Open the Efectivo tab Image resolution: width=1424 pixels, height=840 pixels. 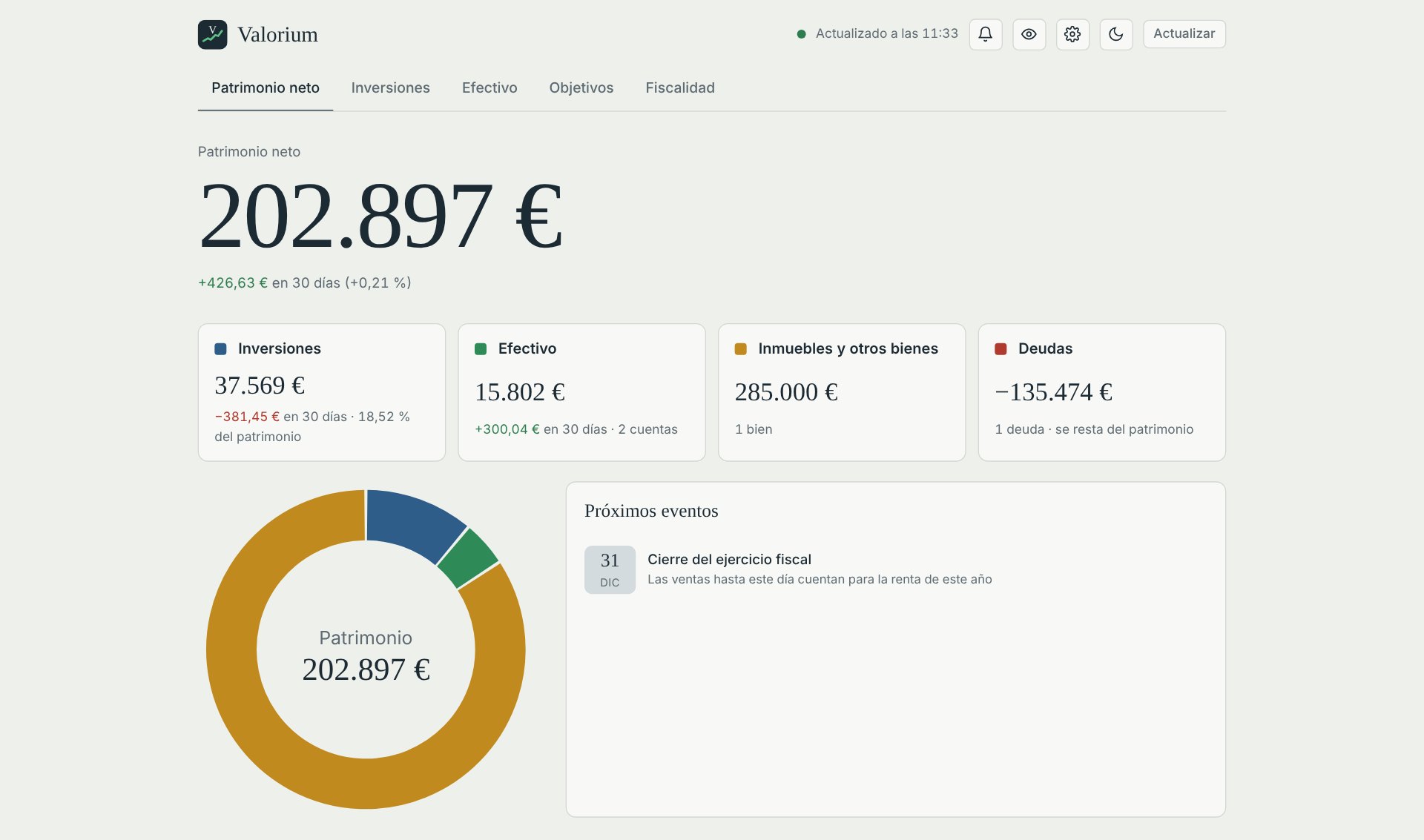(489, 88)
